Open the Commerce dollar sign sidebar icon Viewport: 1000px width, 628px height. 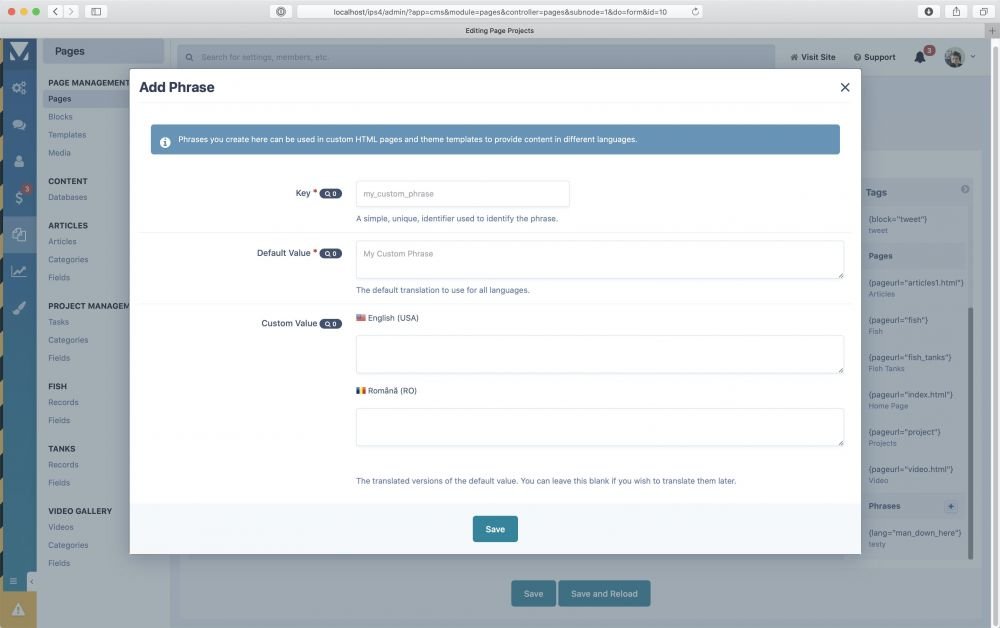(19, 197)
